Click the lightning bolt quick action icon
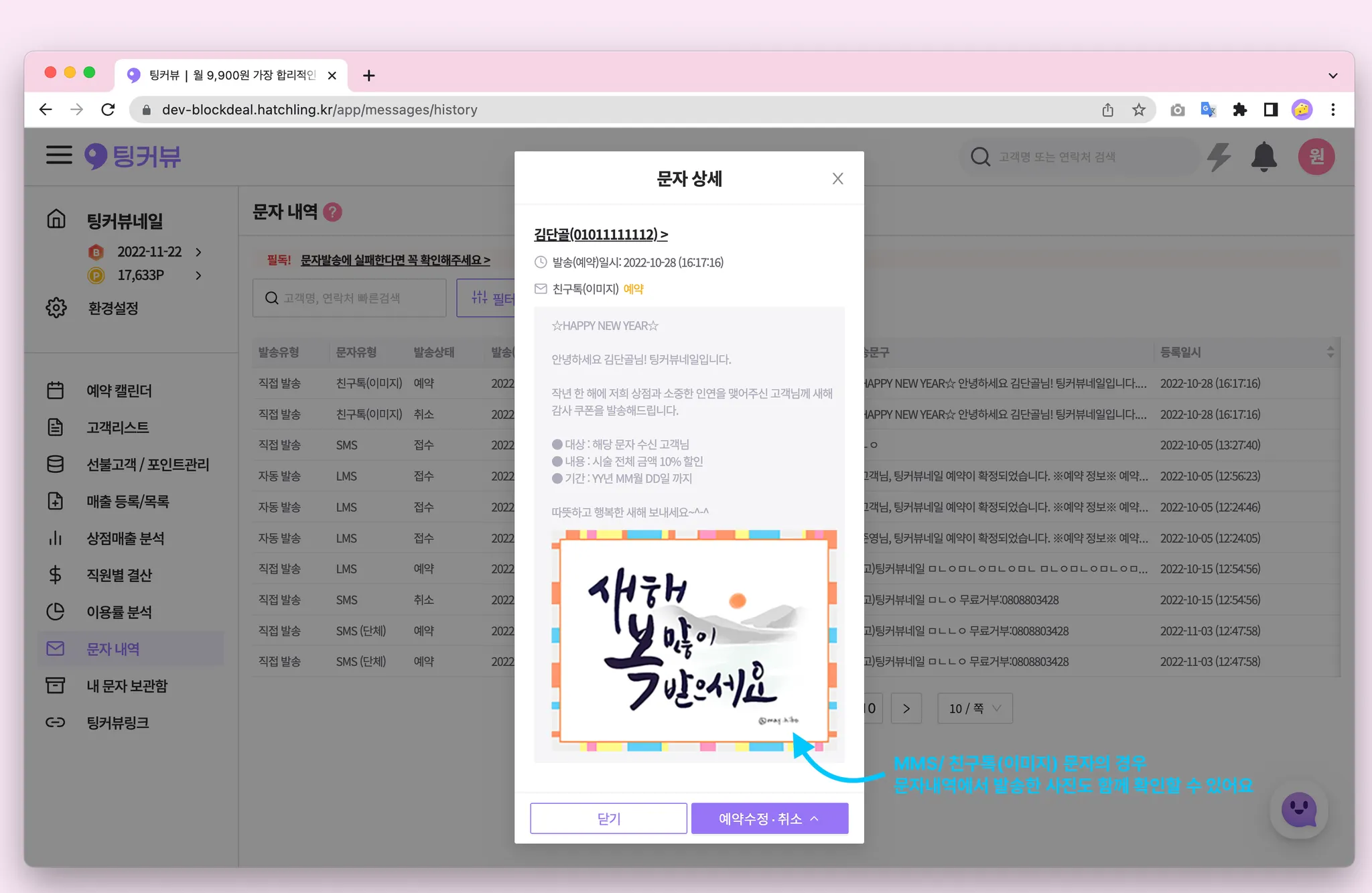The image size is (1372, 893). 1219,157
